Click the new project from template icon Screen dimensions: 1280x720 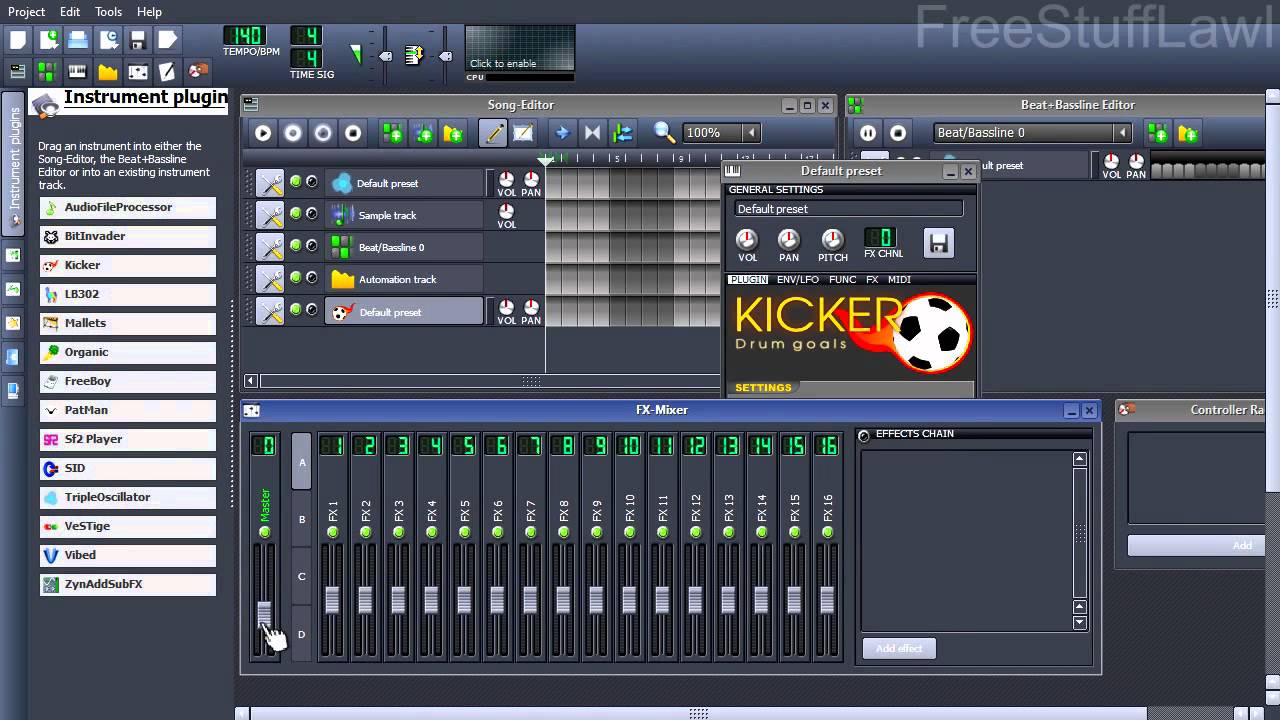click(48, 40)
